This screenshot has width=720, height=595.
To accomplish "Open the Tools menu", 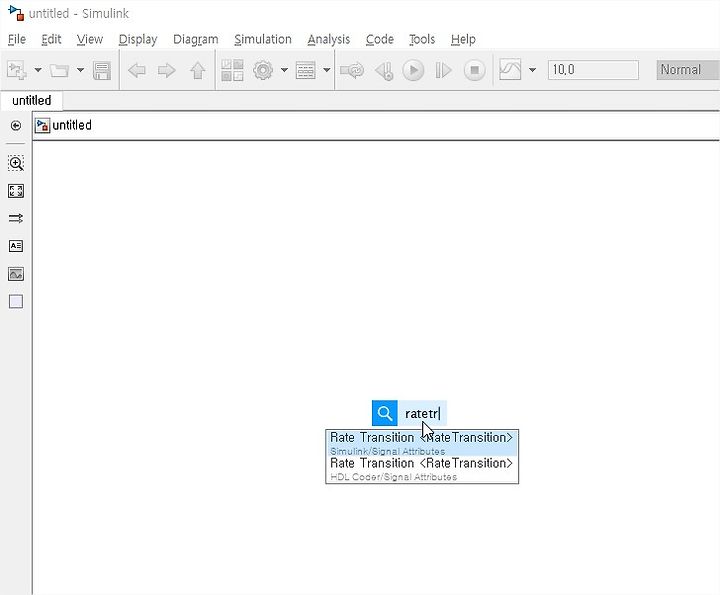I will 422,39.
